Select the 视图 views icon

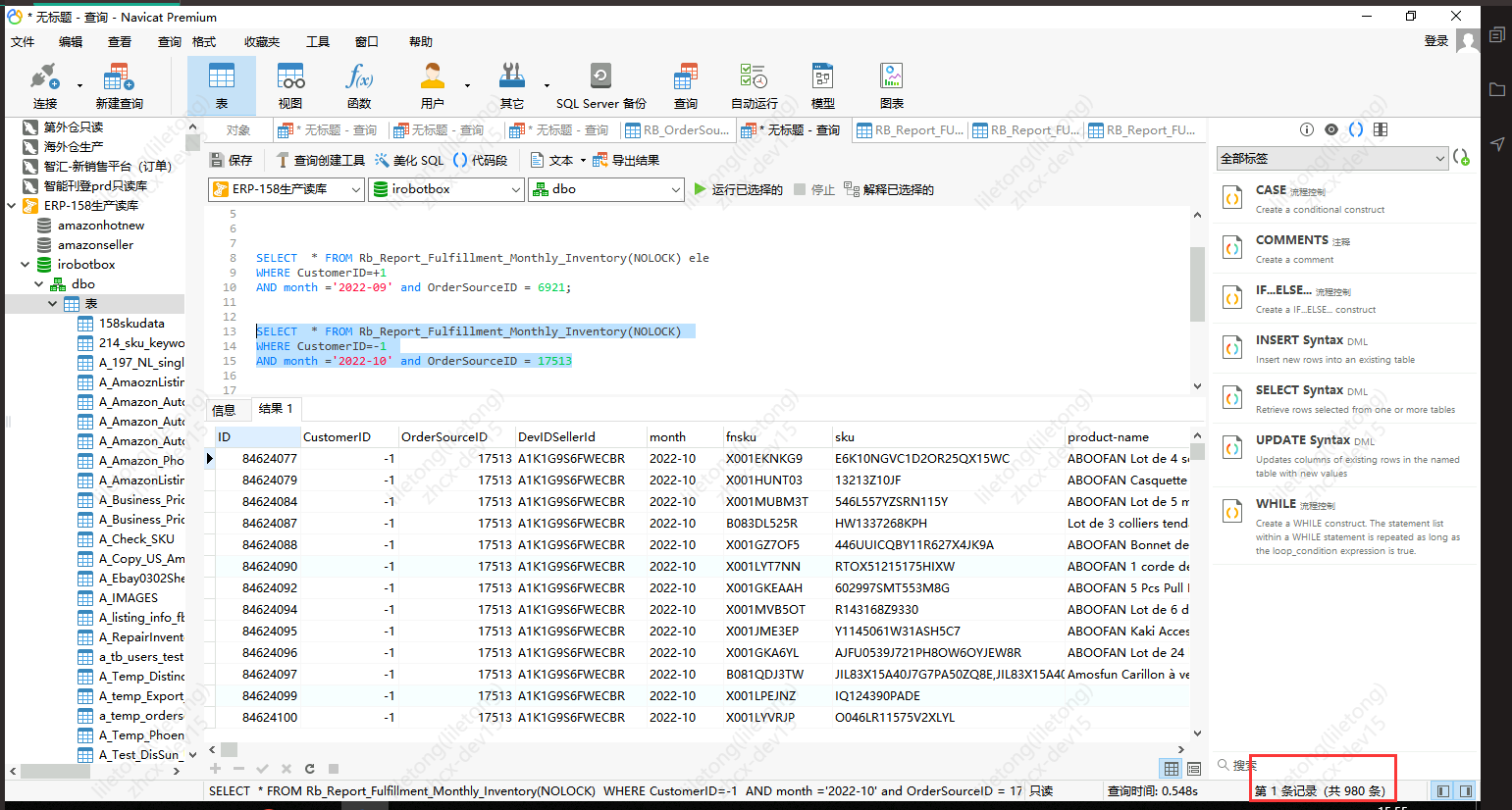[290, 86]
